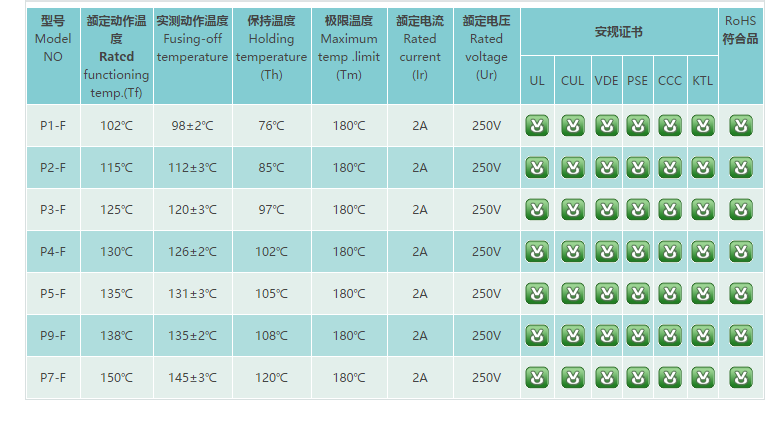Select the Holding temperature (Th) header

pyautogui.click(x=271, y=47)
